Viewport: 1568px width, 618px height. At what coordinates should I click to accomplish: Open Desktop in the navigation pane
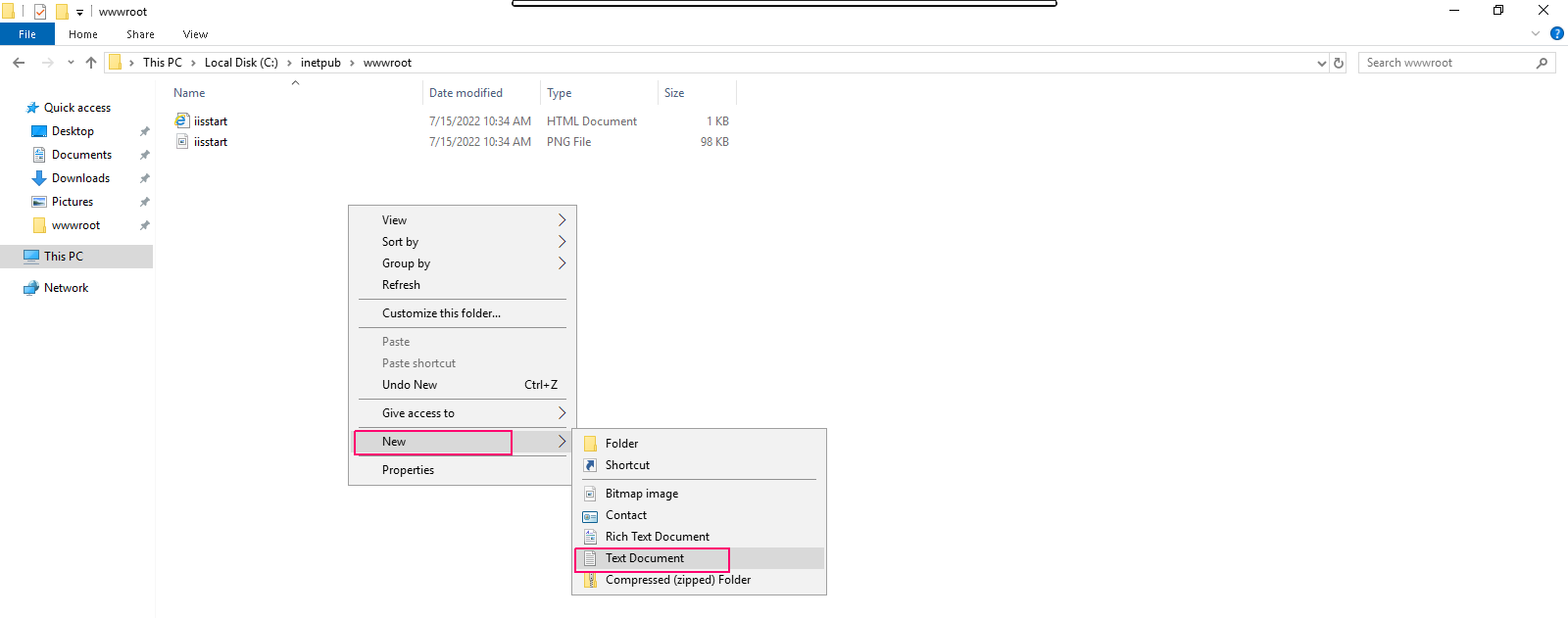click(73, 131)
